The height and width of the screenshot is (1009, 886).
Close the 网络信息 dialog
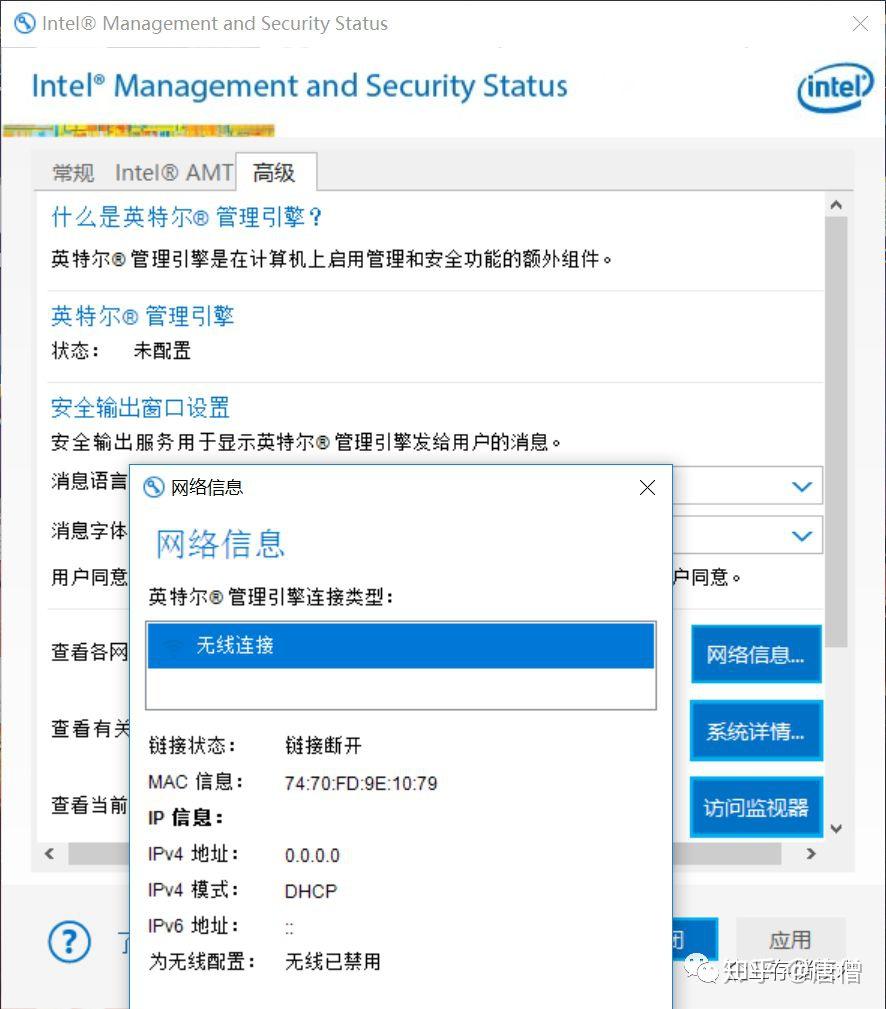pos(647,487)
